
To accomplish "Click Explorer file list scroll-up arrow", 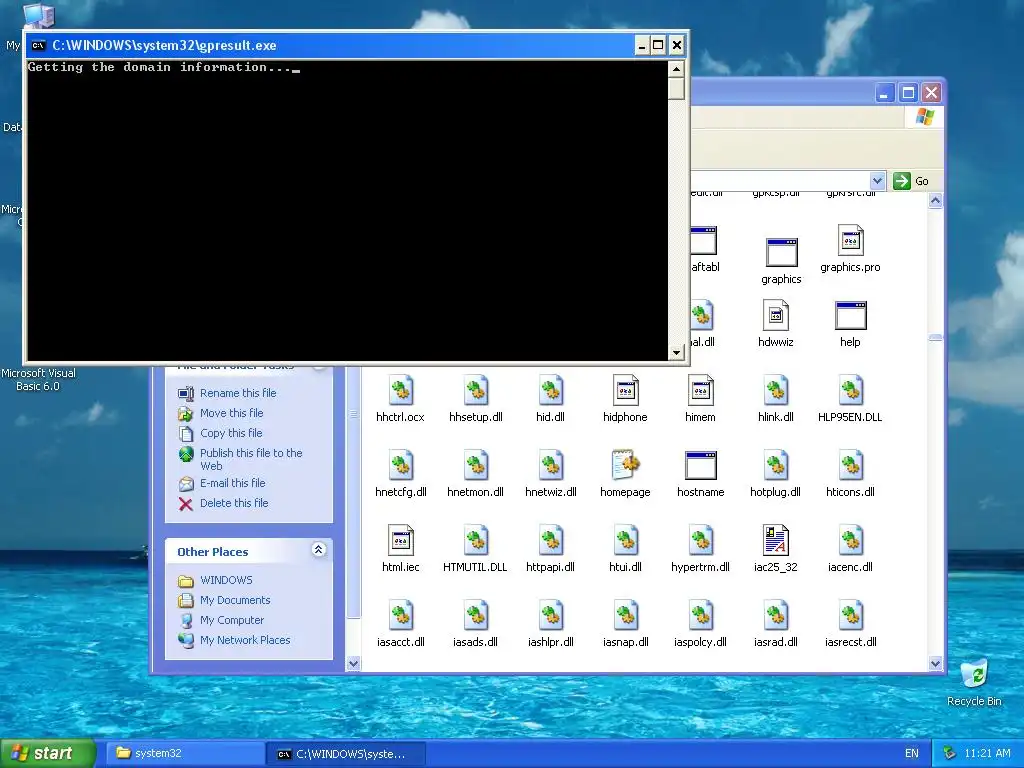I will coord(935,200).
